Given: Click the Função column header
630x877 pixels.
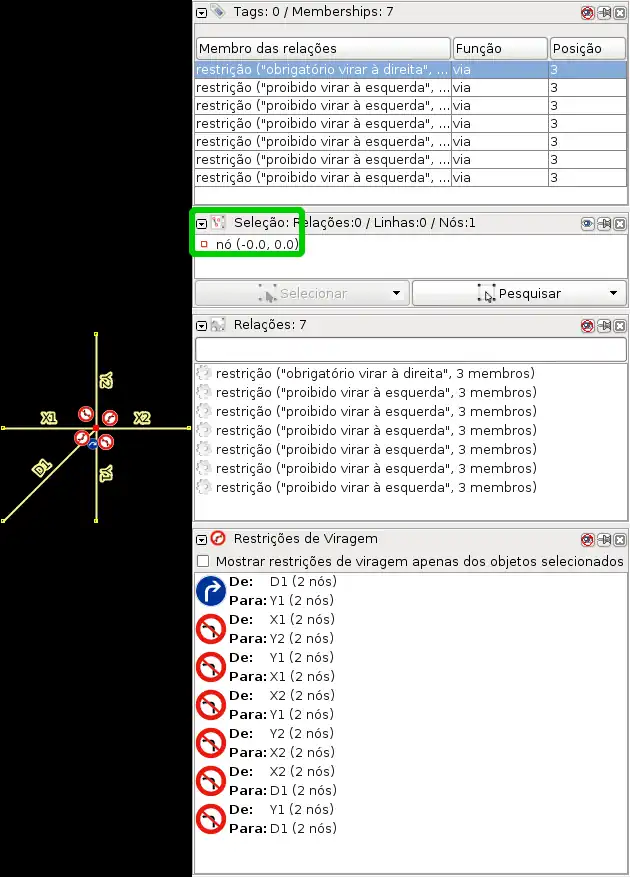Looking at the screenshot, I should tap(498, 48).
